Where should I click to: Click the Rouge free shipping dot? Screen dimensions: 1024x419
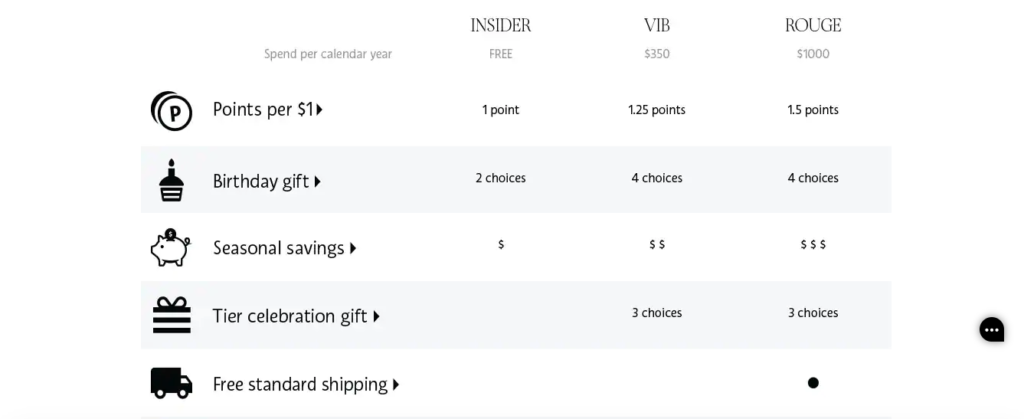click(813, 383)
